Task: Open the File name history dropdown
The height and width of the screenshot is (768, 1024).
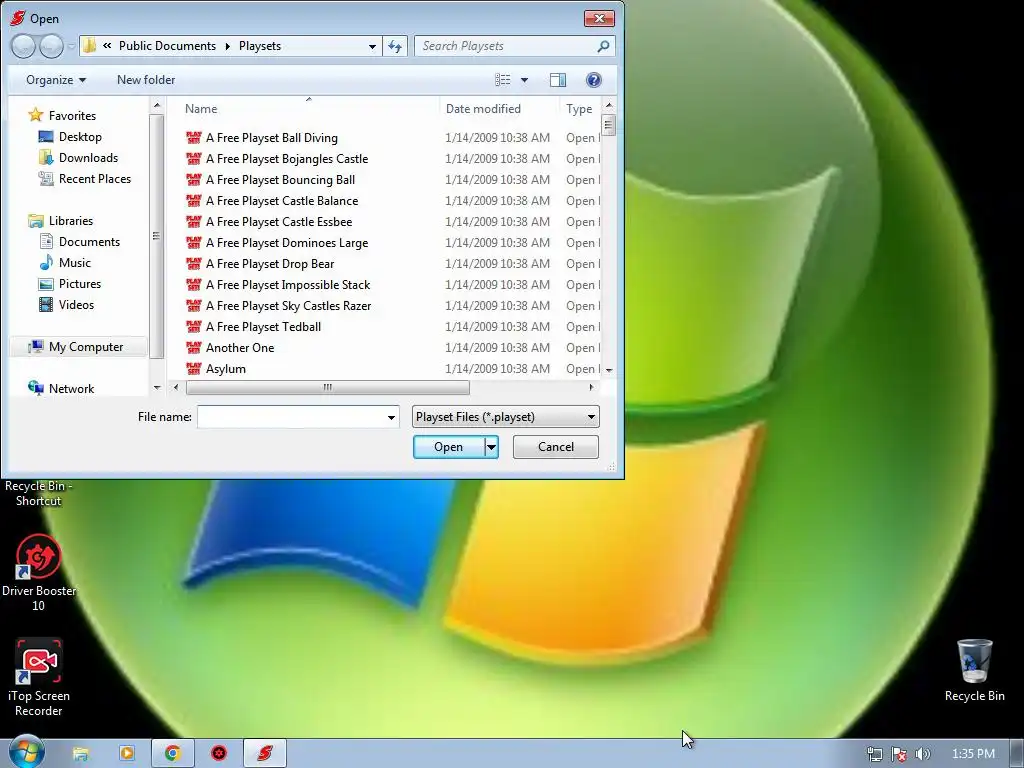Action: 391,417
